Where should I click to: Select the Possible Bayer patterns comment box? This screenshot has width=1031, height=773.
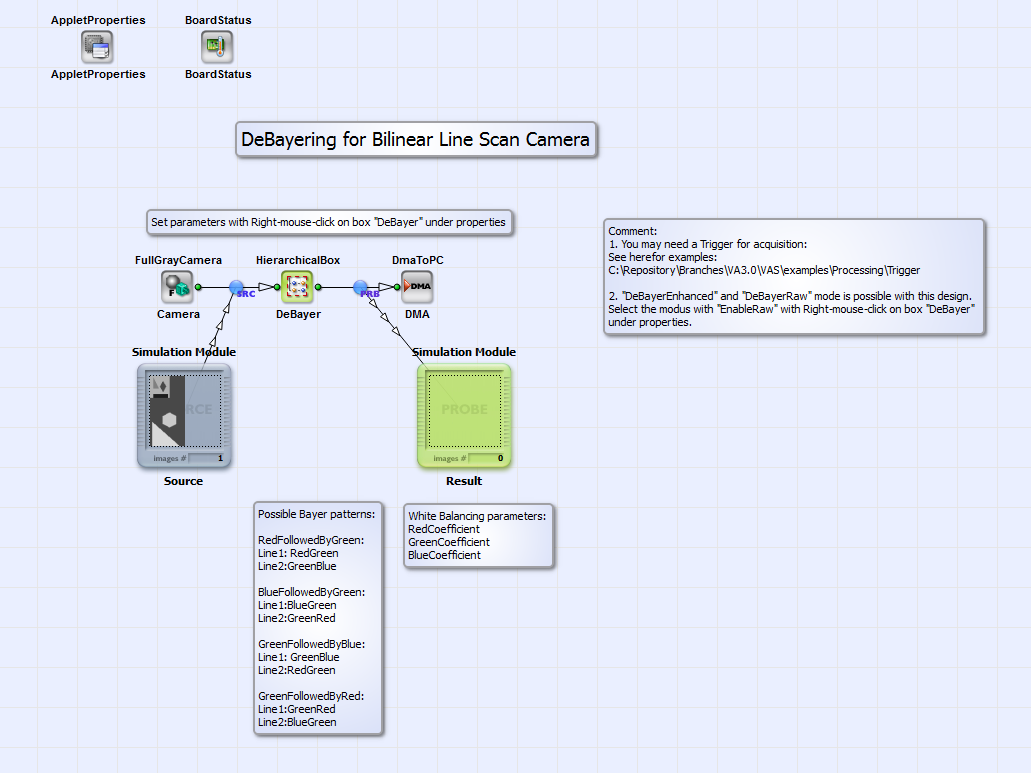point(318,618)
